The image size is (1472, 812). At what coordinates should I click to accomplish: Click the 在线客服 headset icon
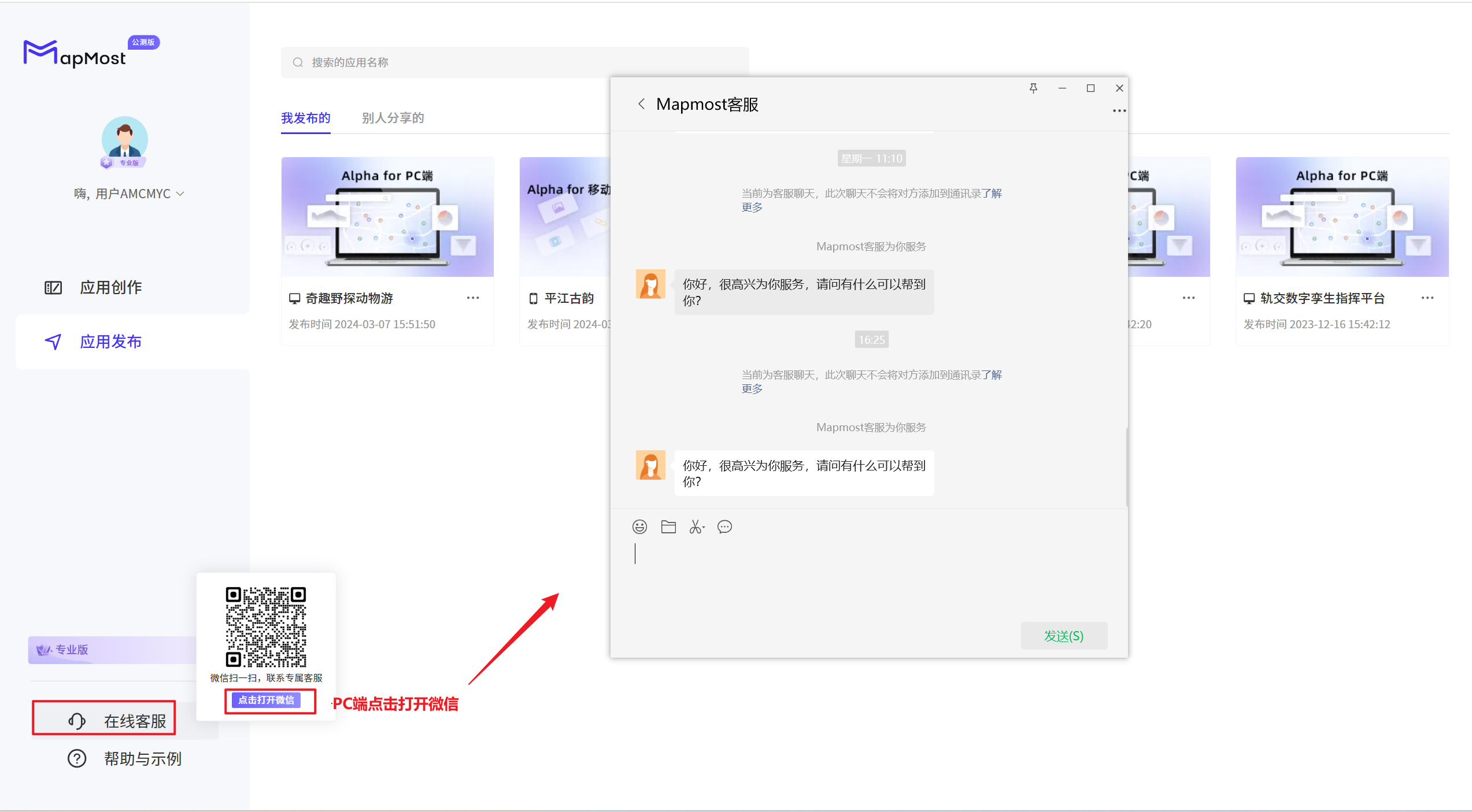77,721
